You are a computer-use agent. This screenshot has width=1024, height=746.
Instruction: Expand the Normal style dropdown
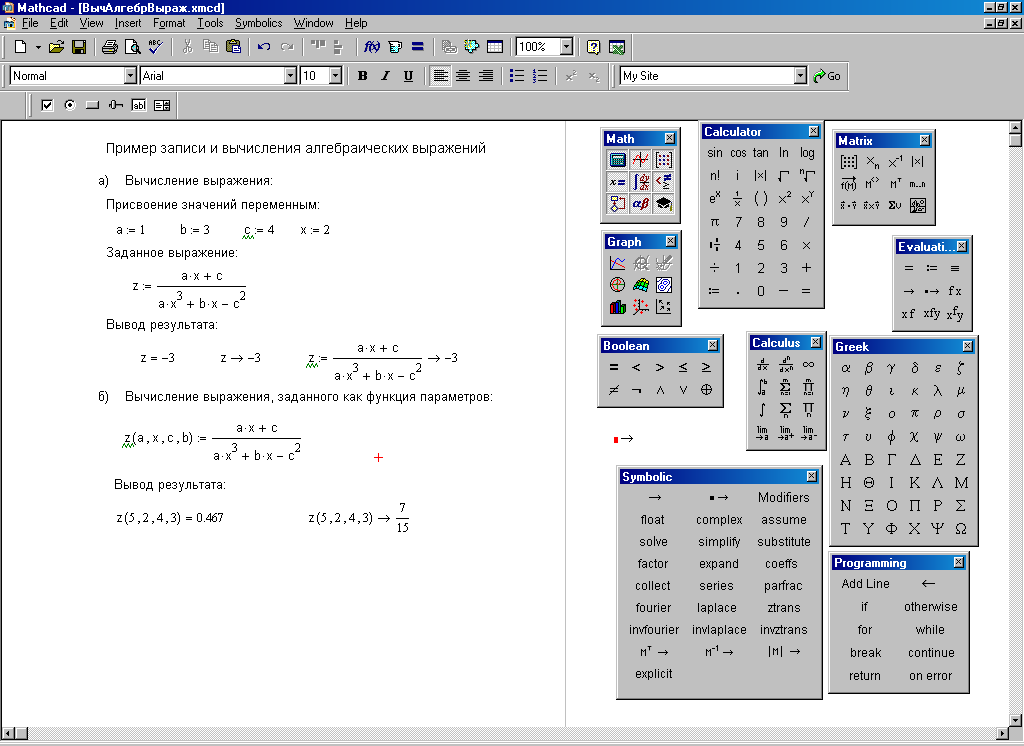click(130, 76)
